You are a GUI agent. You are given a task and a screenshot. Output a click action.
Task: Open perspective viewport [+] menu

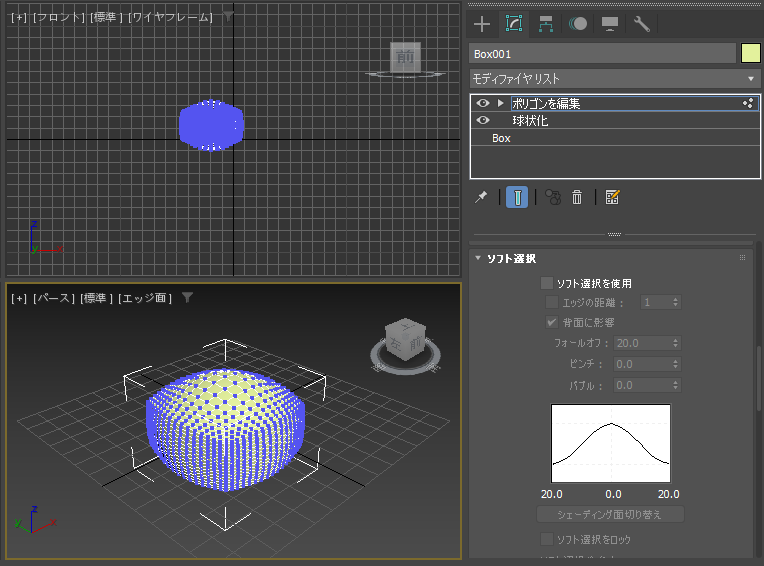point(19,298)
